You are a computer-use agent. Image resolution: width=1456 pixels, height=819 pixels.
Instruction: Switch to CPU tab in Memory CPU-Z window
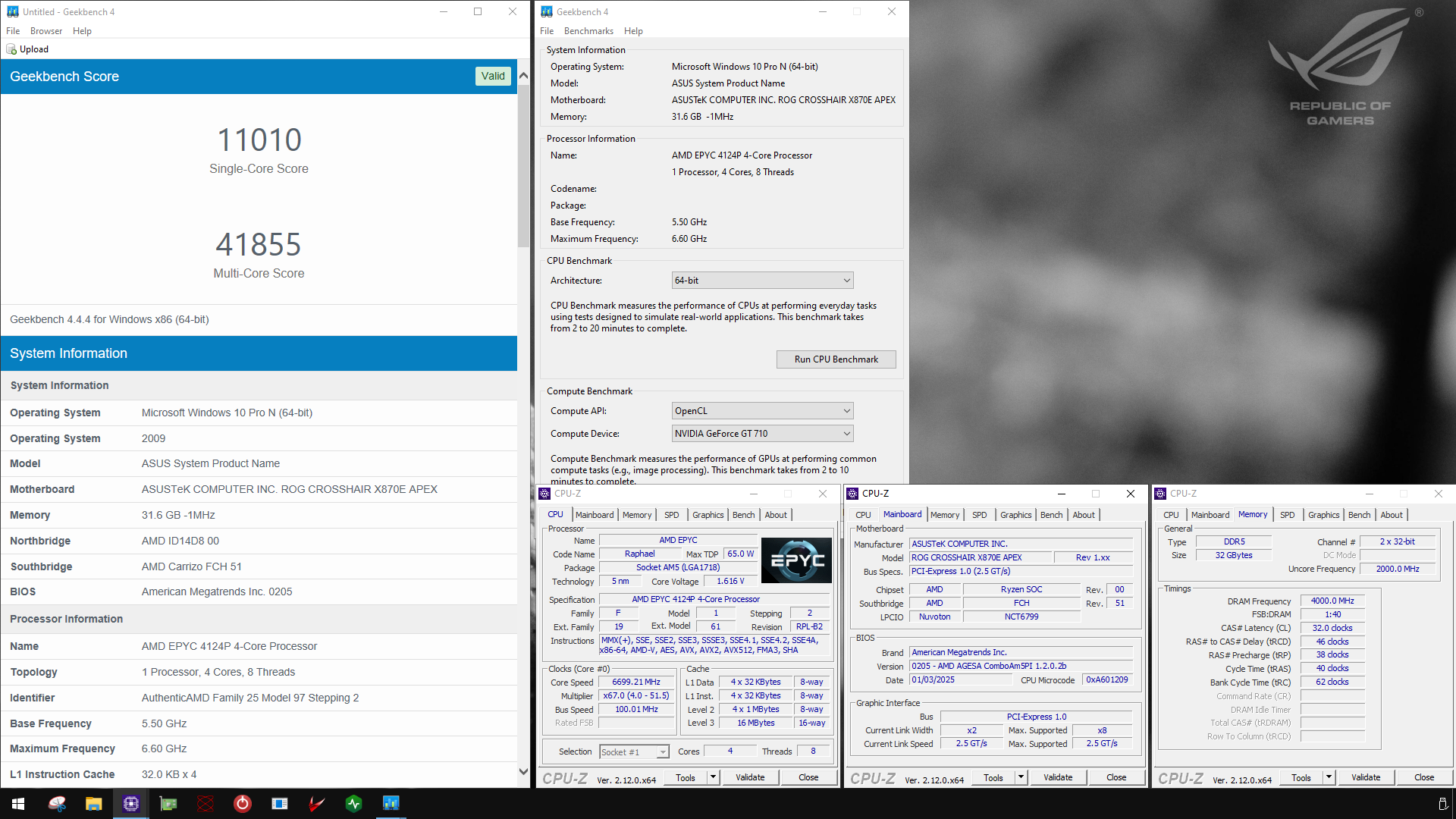point(1171,515)
